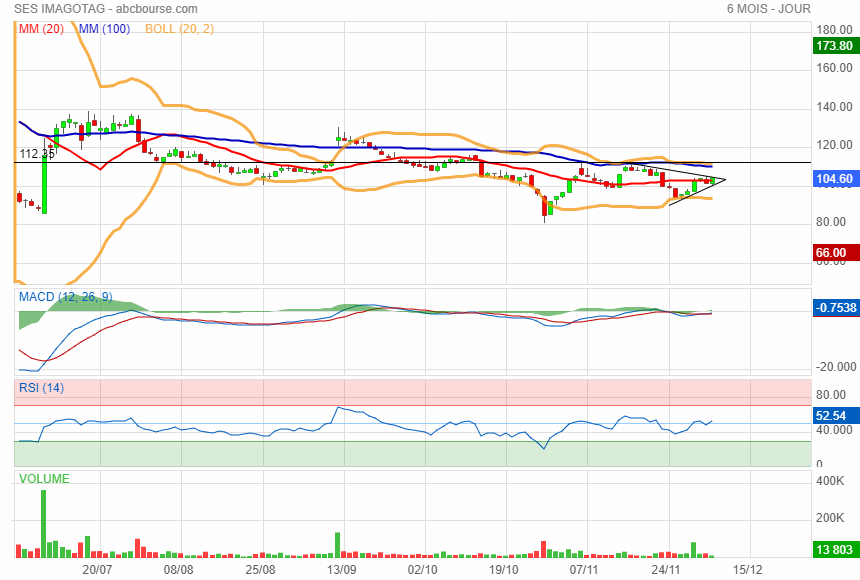Click the 140.00 price axis label
The height and width of the screenshot is (580, 860).
tap(834, 107)
